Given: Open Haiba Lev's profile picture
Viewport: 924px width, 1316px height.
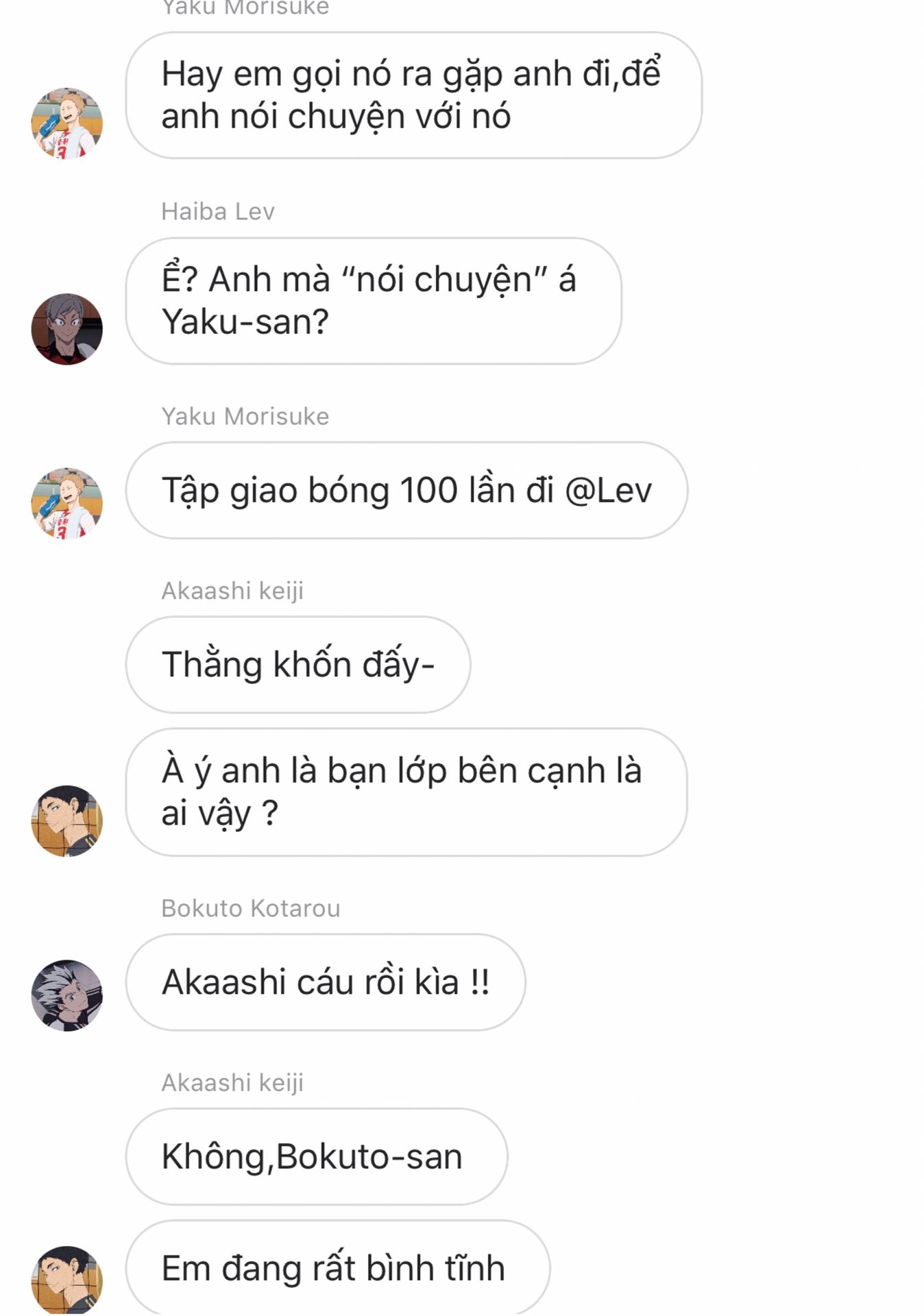Looking at the screenshot, I should pos(67,329).
